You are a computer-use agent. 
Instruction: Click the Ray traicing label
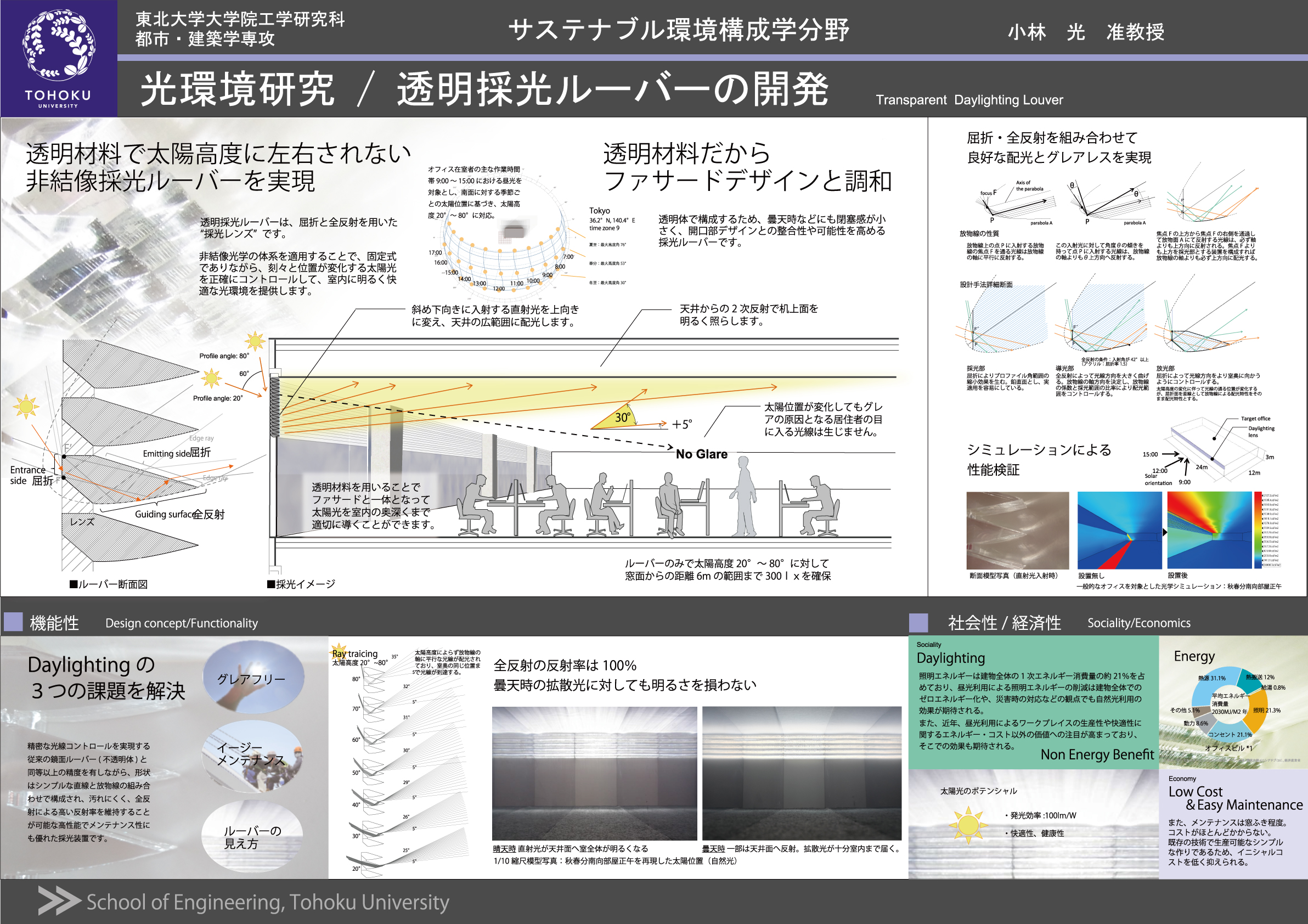(x=355, y=653)
